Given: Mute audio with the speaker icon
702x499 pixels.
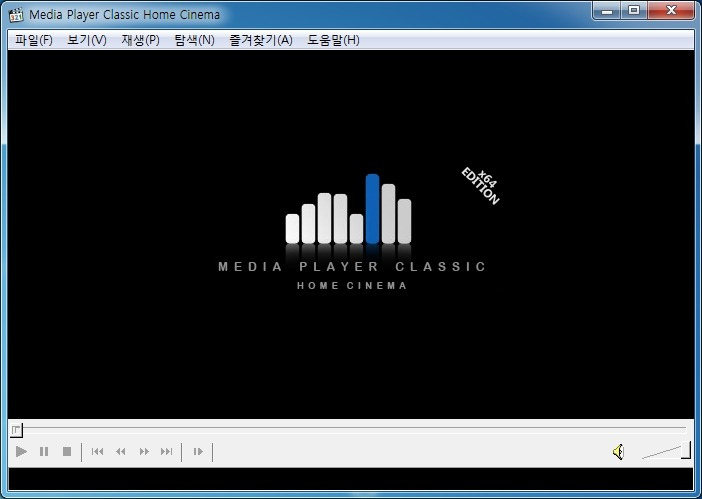Looking at the screenshot, I should click(x=618, y=452).
